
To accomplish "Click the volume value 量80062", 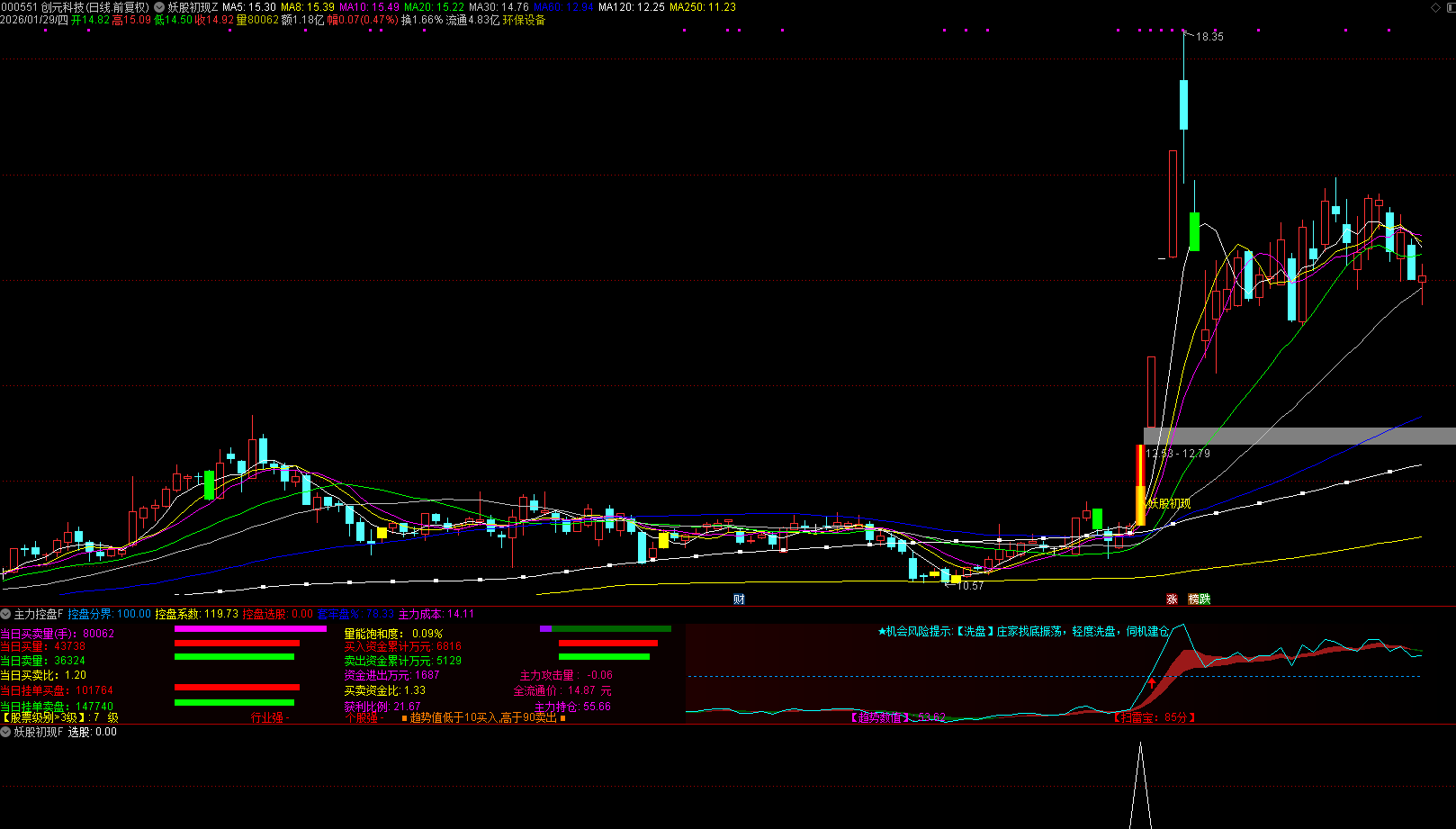I will (257, 20).
